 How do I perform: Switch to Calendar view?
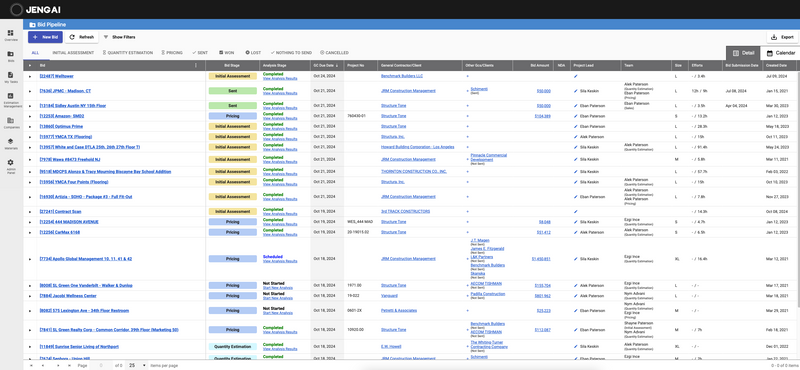tap(781, 53)
